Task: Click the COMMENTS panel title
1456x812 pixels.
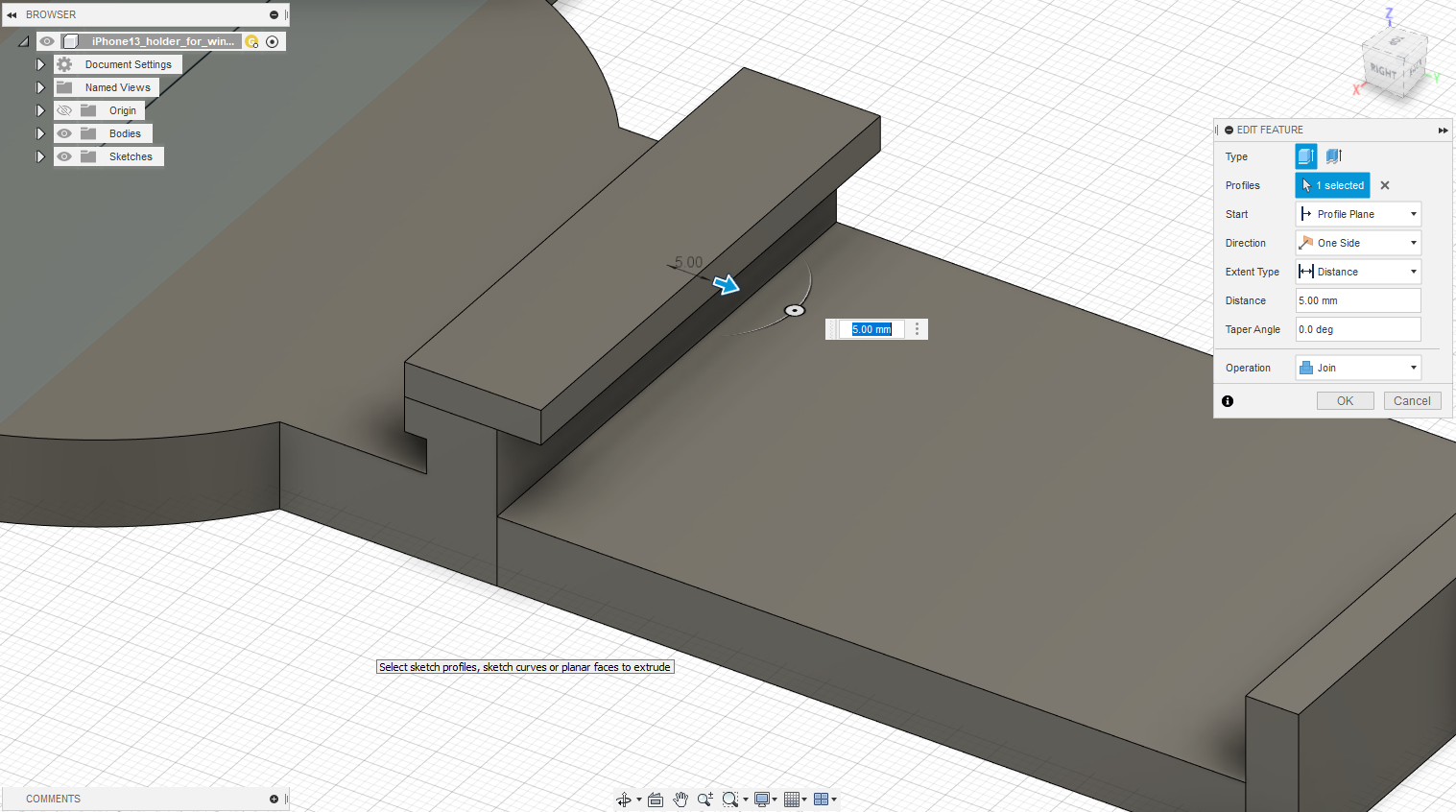Action: [x=53, y=799]
